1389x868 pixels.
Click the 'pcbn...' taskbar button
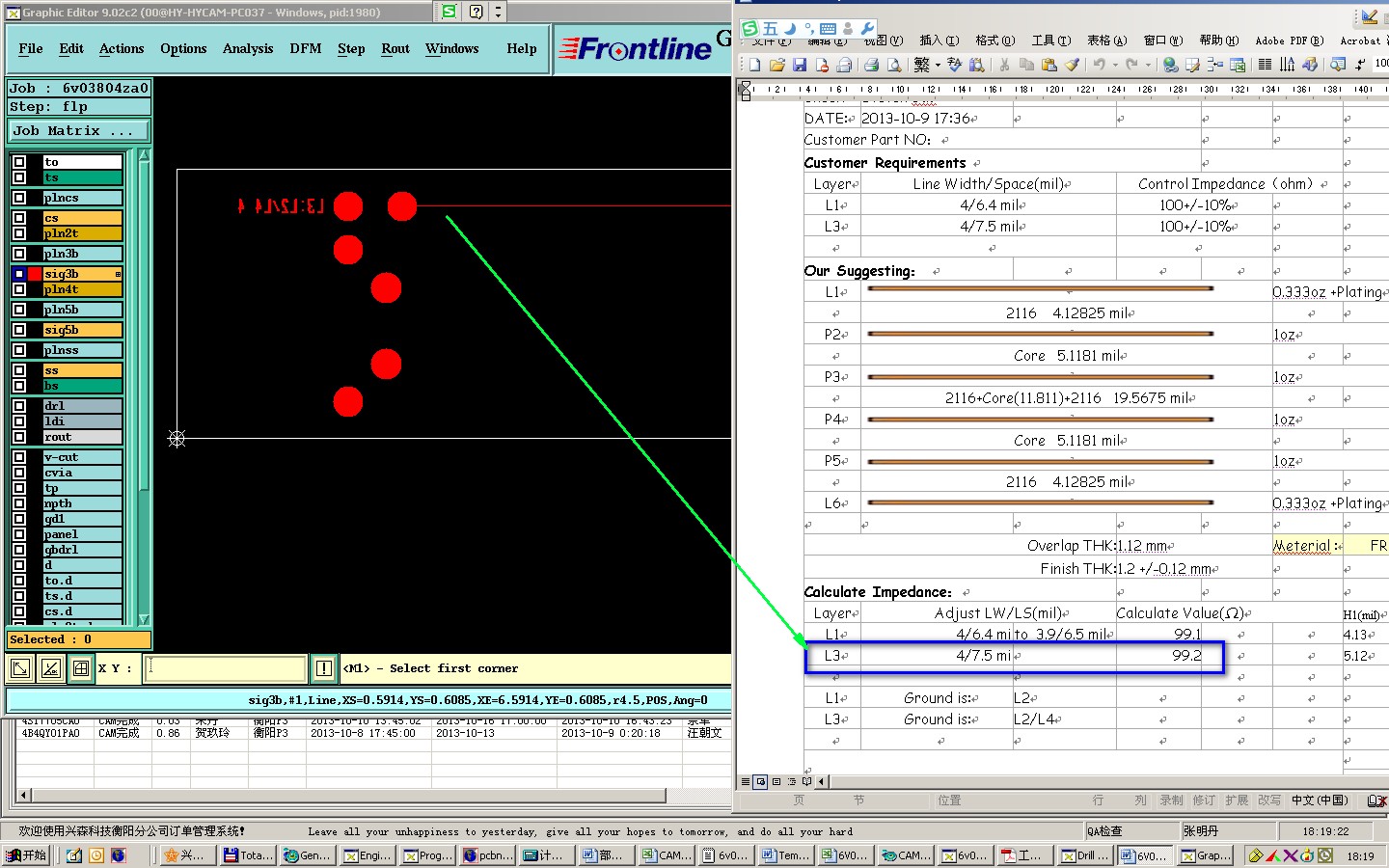488,855
